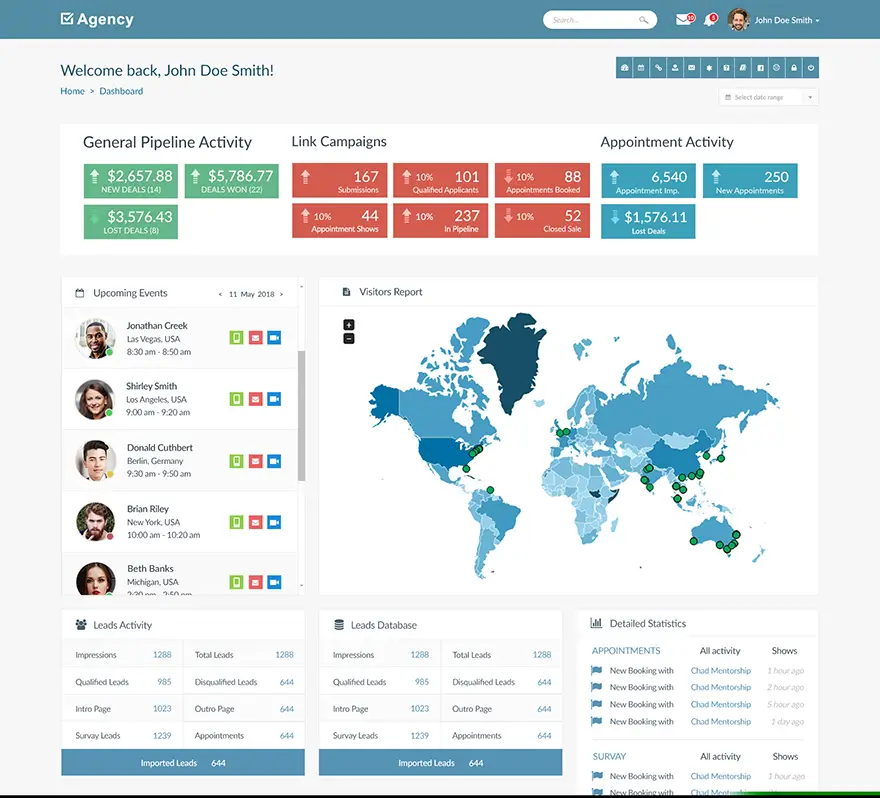Viewport: 880px width, 798px height.
Task: Zoom out on the visitors map
Action: point(349,338)
